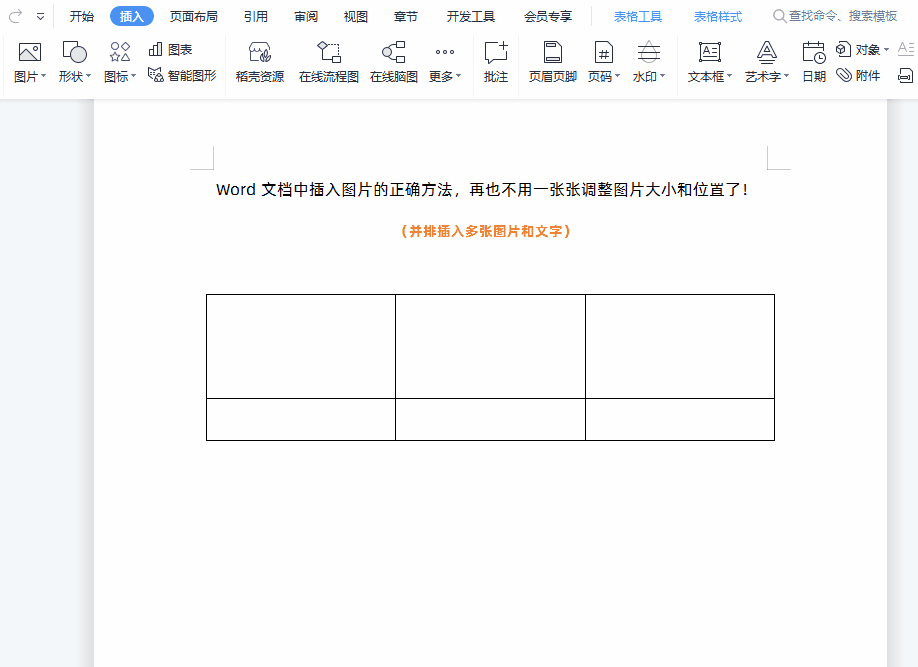Screen dimensions: 918x667
Task: Open the 表格样式 contextual tab
Action: tap(716, 16)
